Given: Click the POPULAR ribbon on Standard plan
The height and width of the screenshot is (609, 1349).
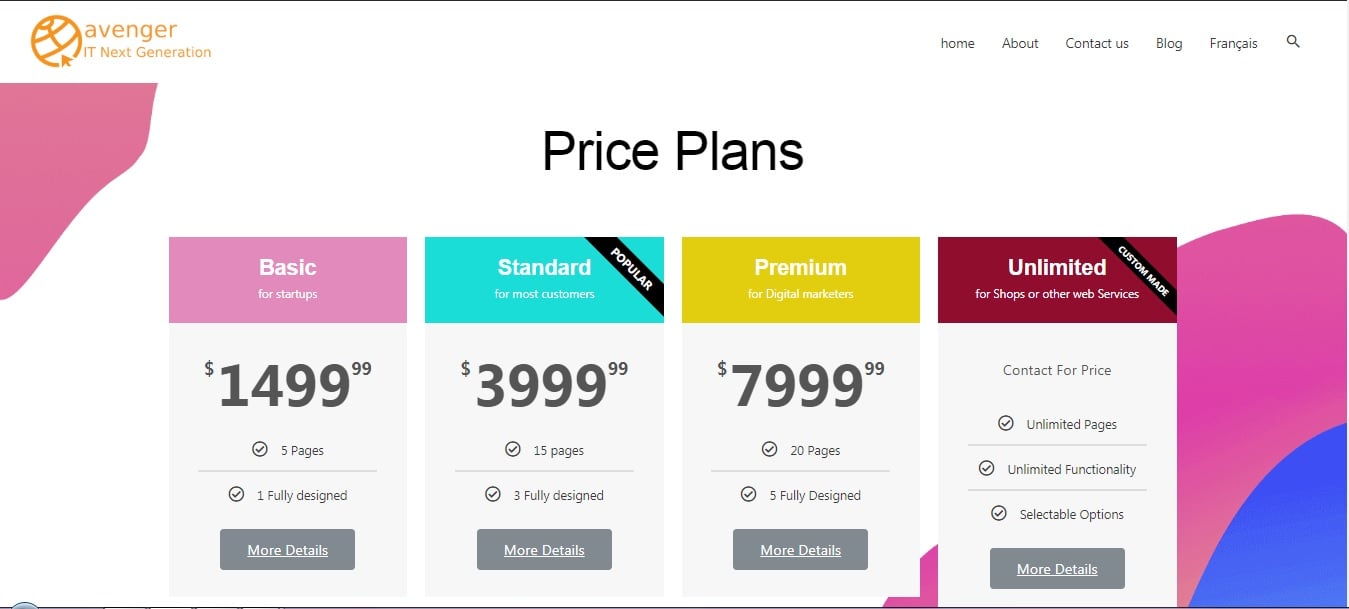Looking at the screenshot, I should click(x=632, y=269).
